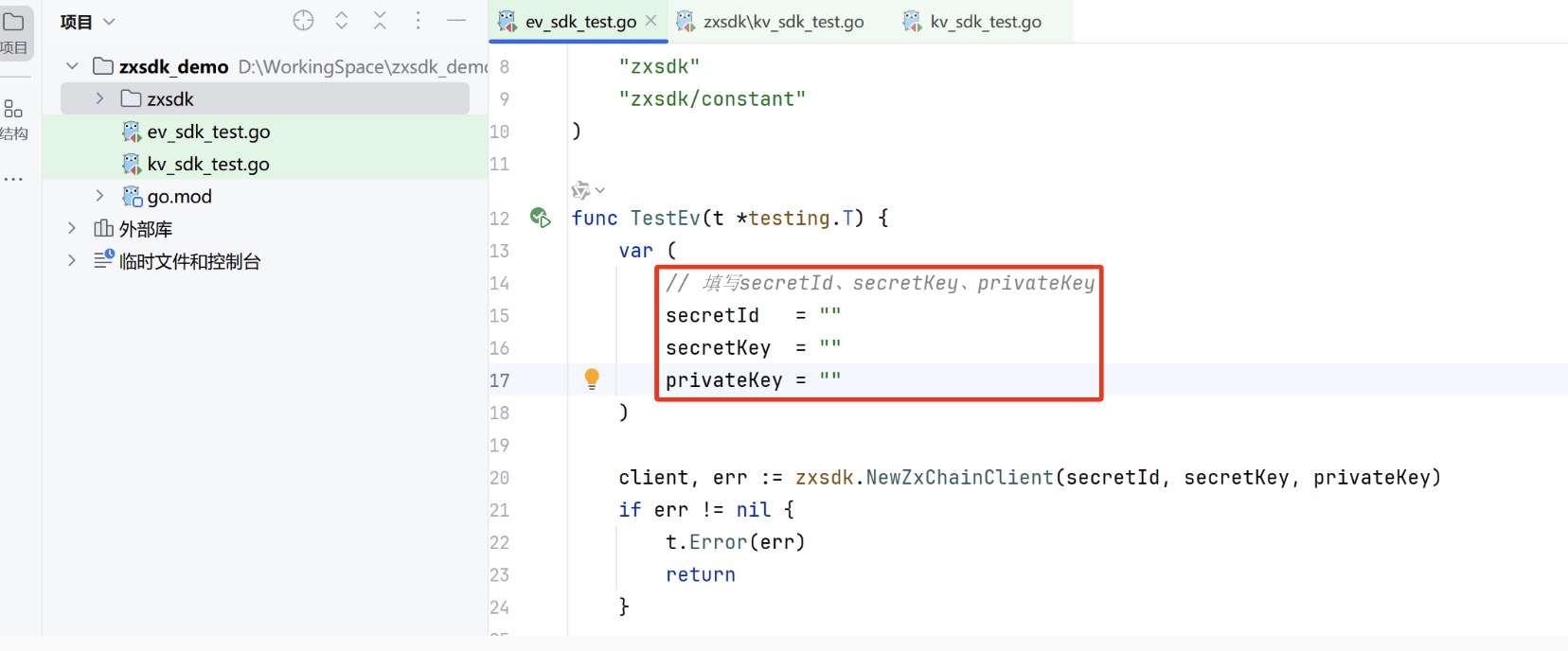Click the if err != nil statement
The height and width of the screenshot is (651, 1568).
(x=706, y=509)
